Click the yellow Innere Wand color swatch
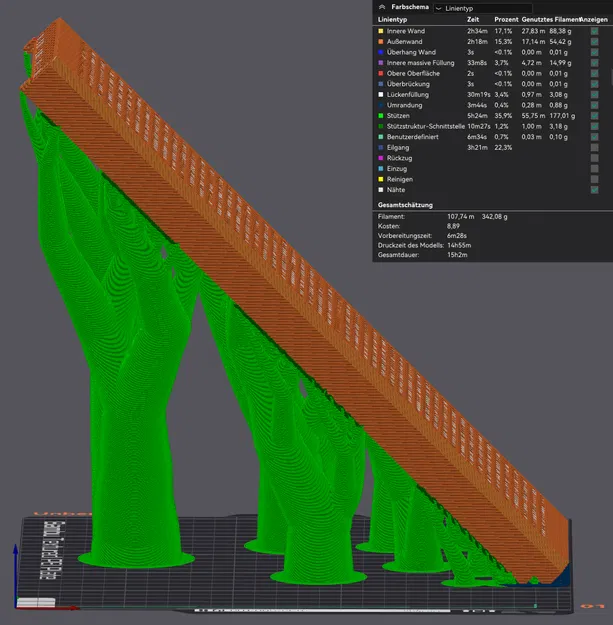Image resolution: width=613 pixels, height=625 pixels. point(381,31)
